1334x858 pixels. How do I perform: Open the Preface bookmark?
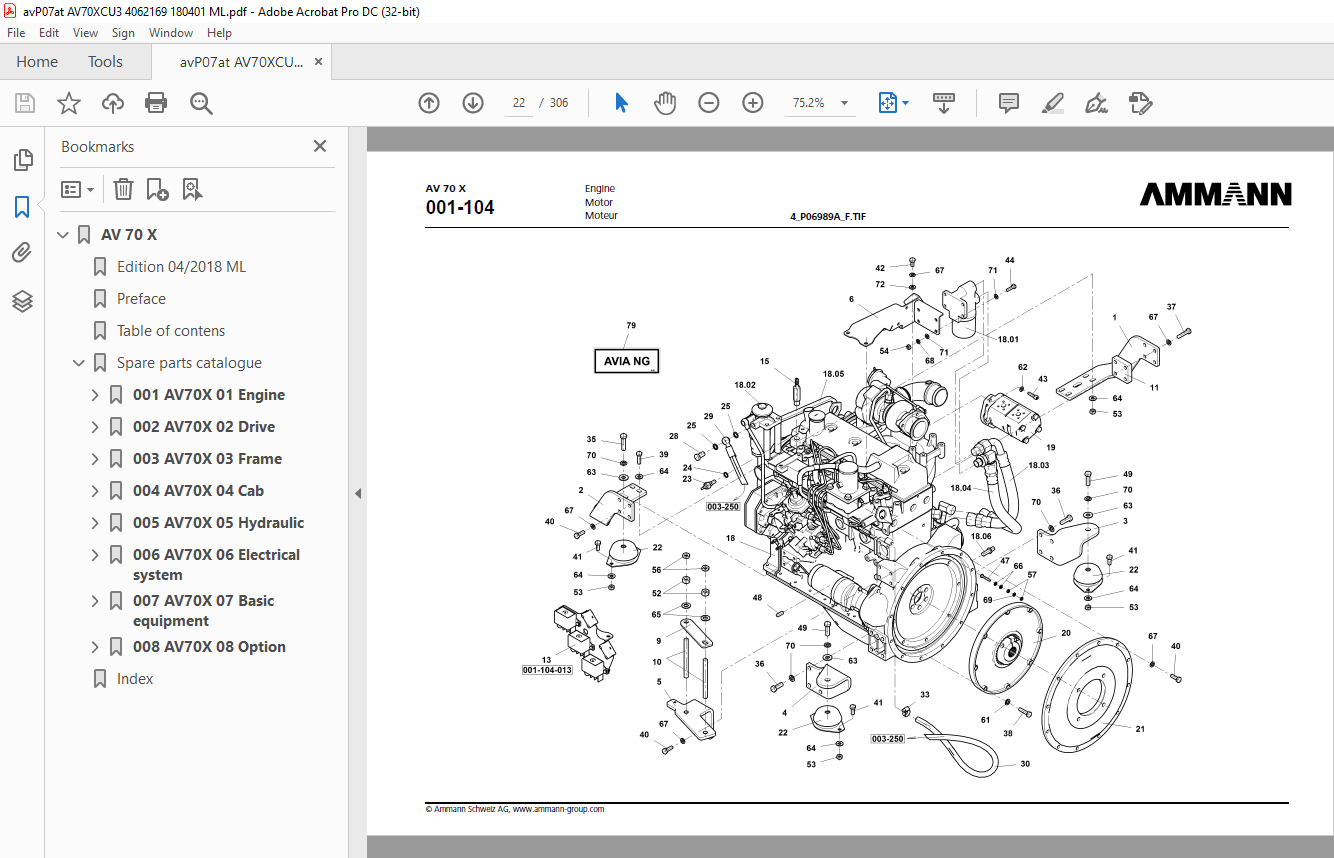point(141,299)
